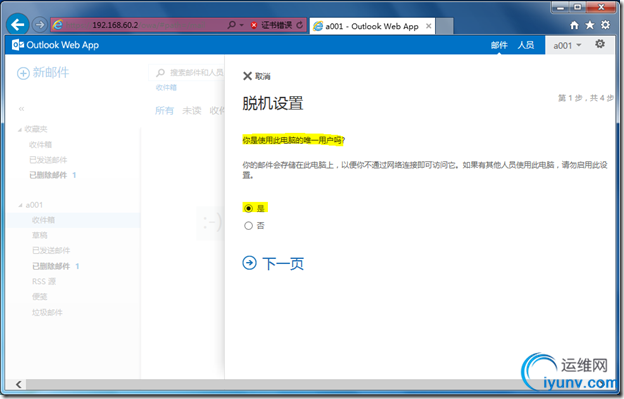
Task: Open Outlook Web App settings gear
Action: click(x=600, y=44)
